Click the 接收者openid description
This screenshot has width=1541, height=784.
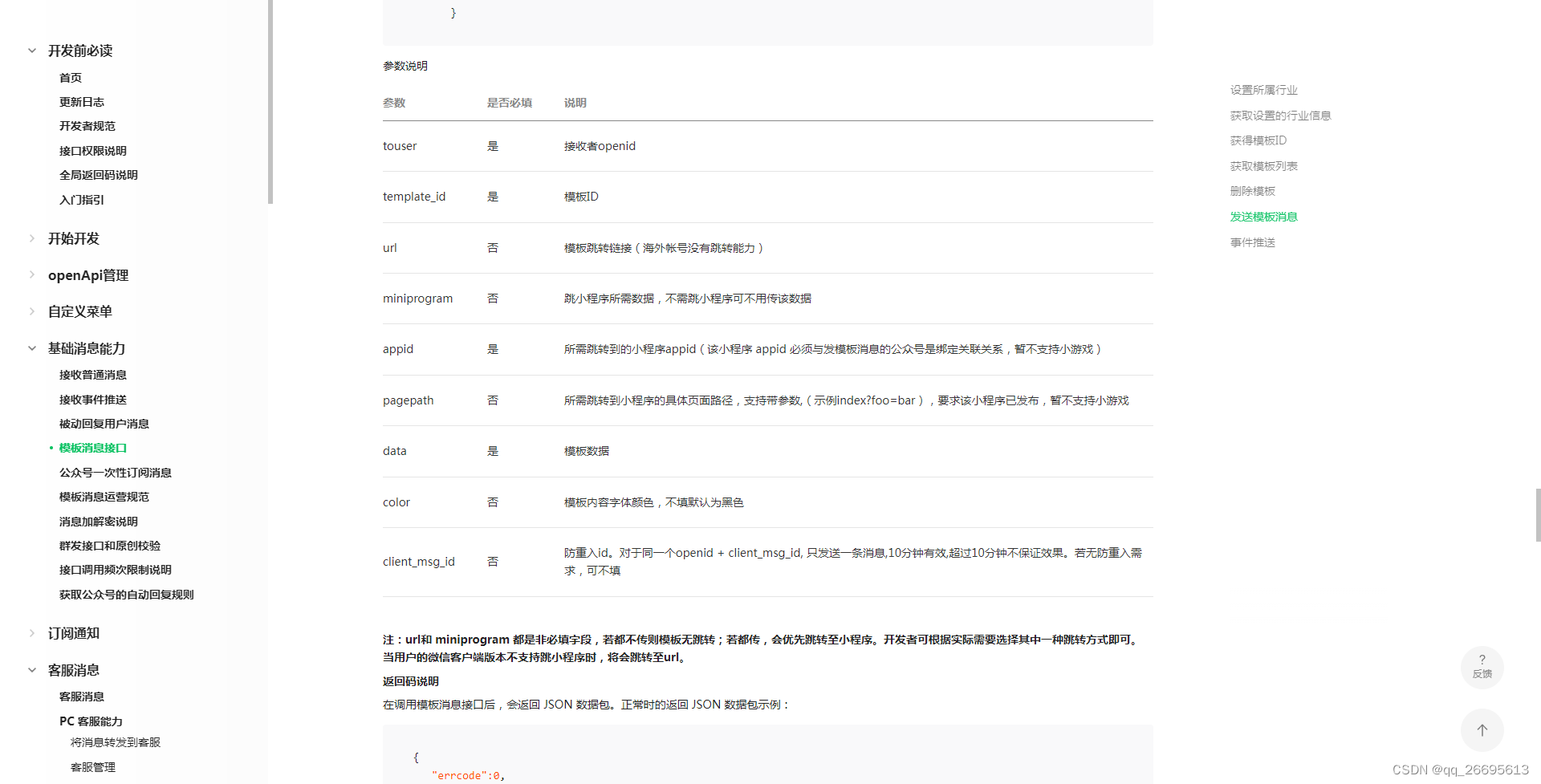click(x=600, y=146)
